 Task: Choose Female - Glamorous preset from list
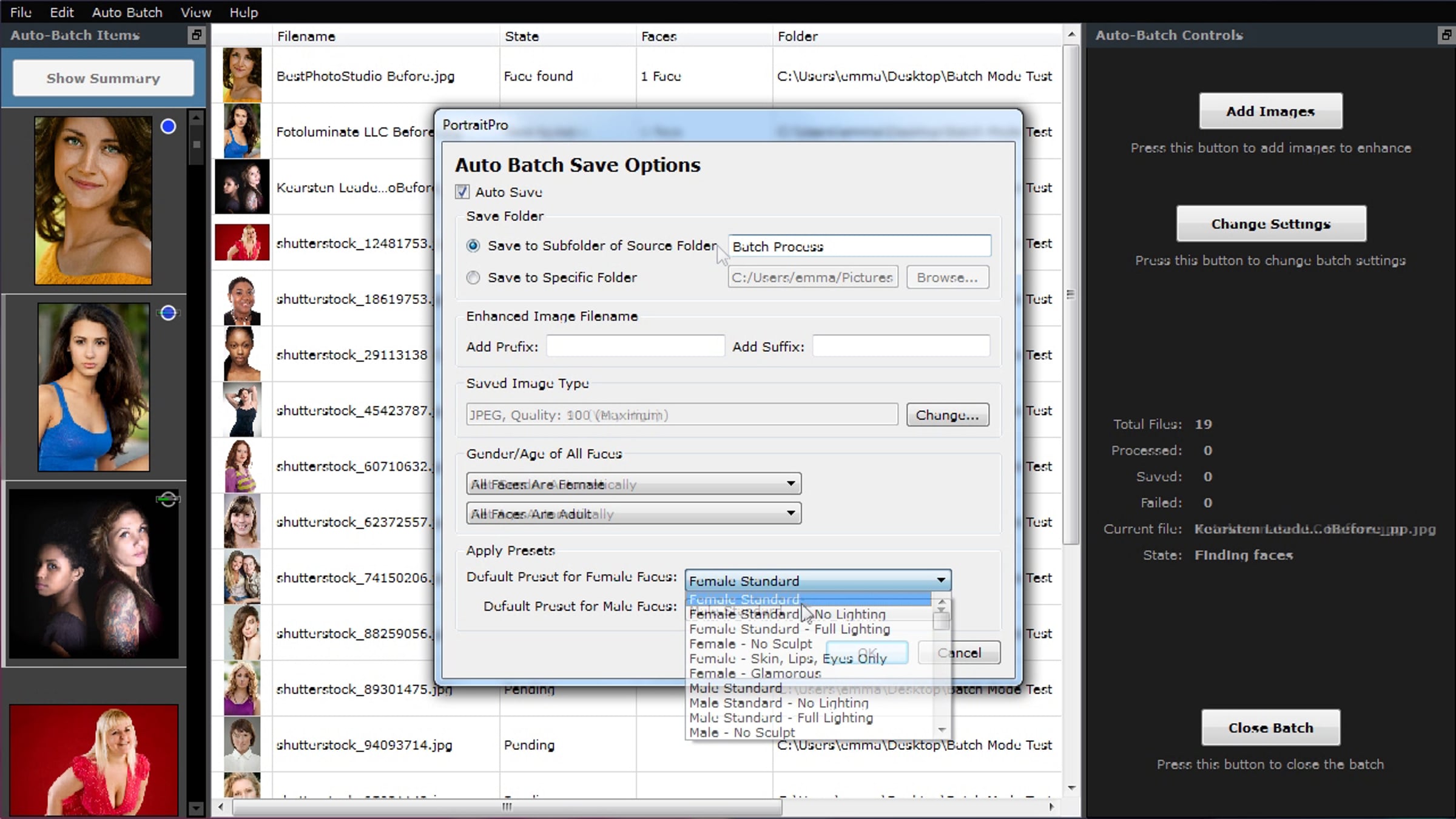(755, 673)
